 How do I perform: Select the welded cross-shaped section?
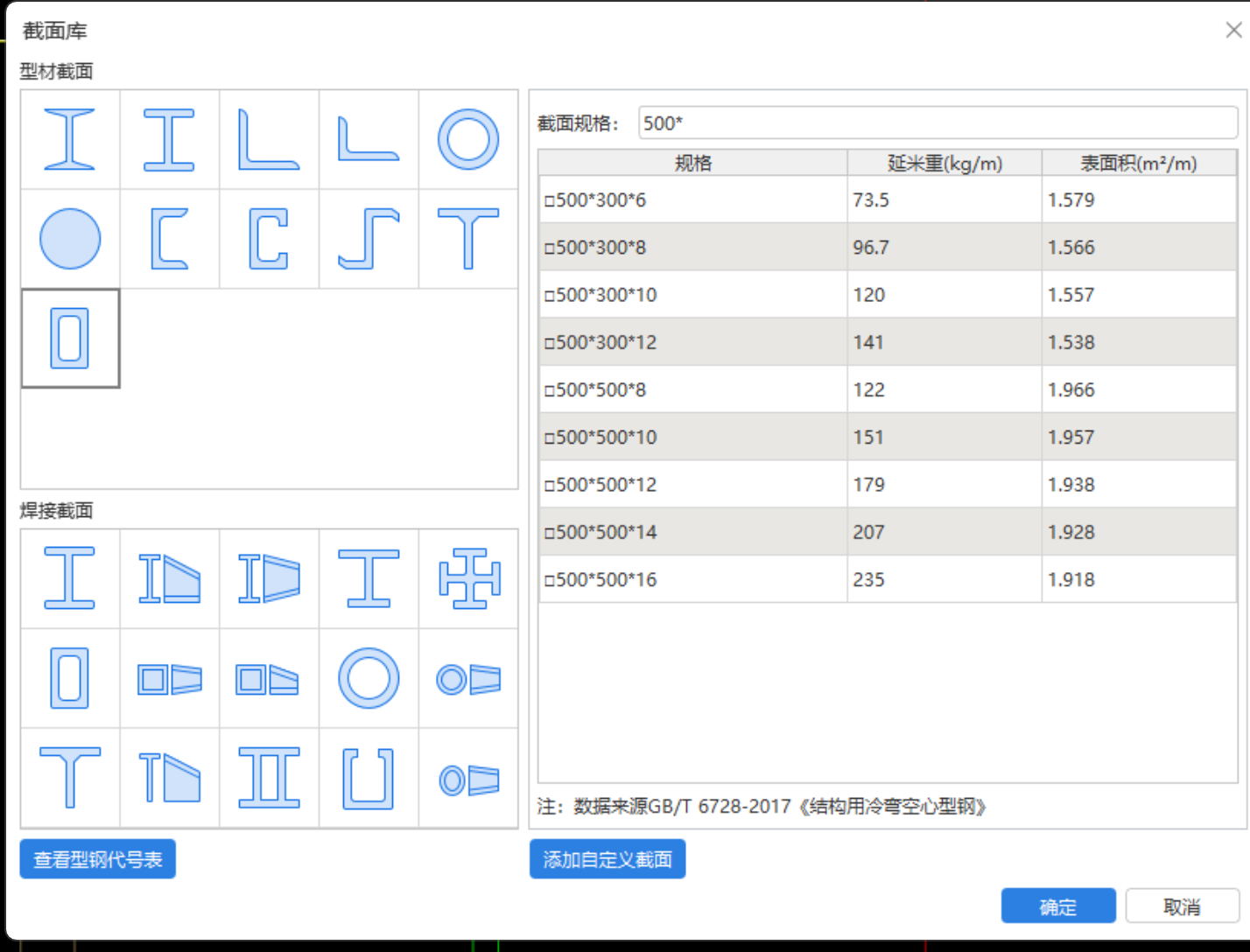coord(468,578)
